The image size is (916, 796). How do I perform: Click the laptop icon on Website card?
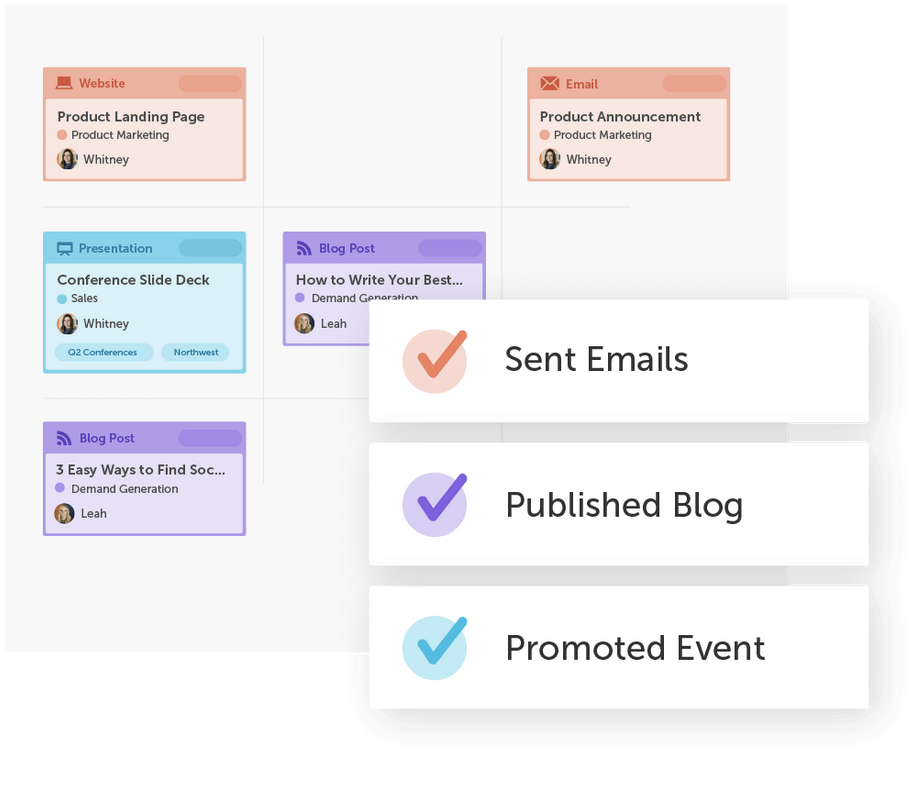(64, 84)
